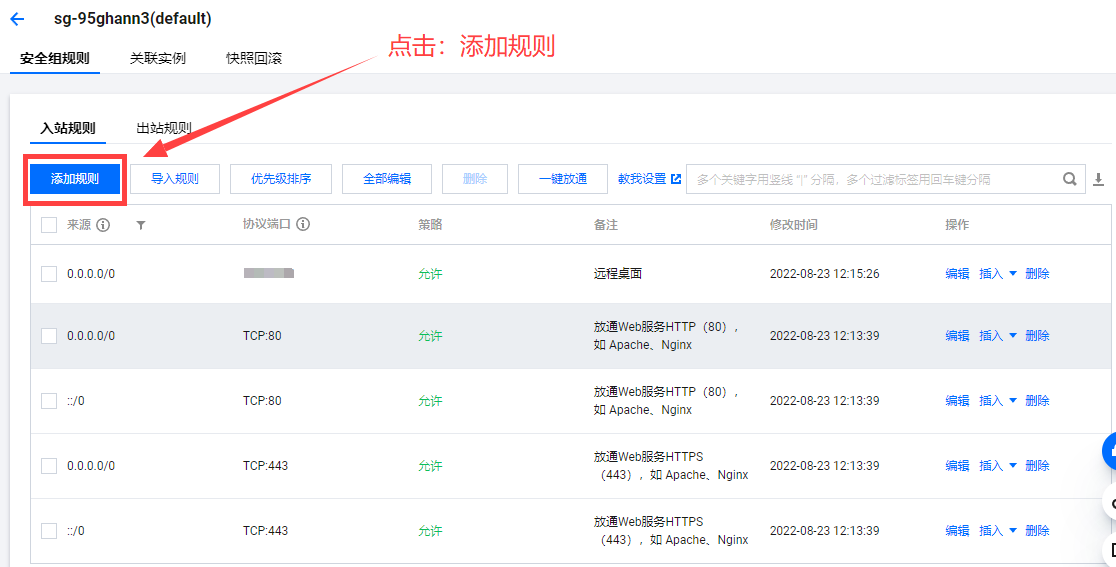The height and width of the screenshot is (567, 1116).
Task: Click the 全部编辑 button
Action: tap(387, 179)
